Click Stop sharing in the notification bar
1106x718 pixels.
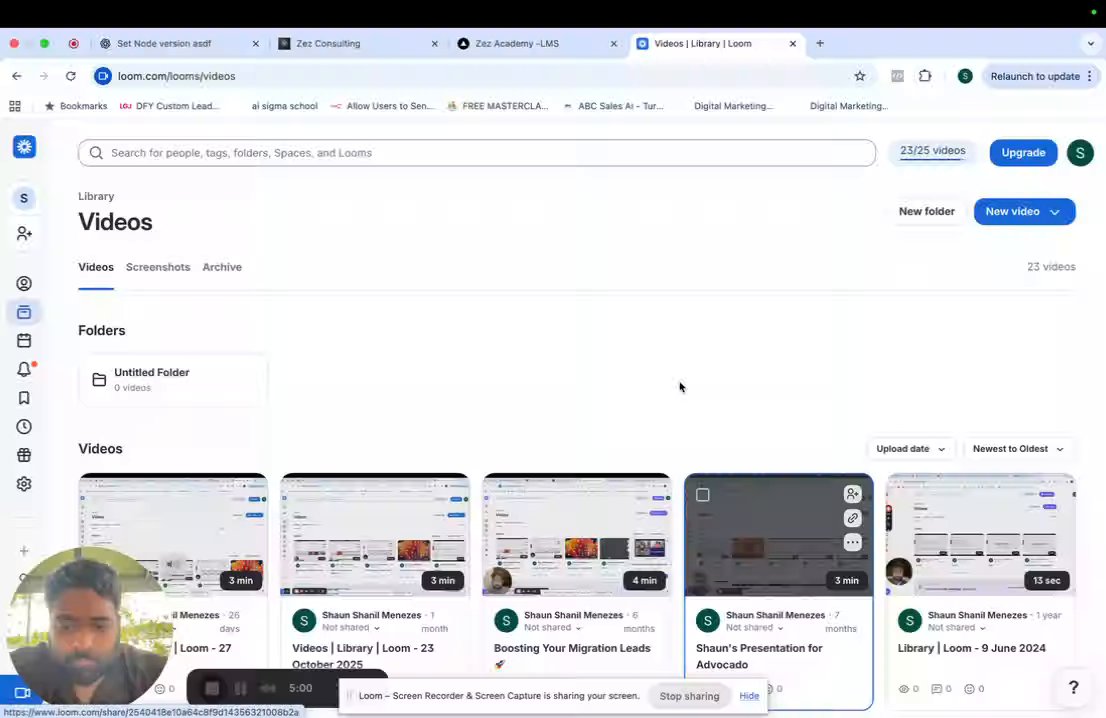click(x=689, y=696)
